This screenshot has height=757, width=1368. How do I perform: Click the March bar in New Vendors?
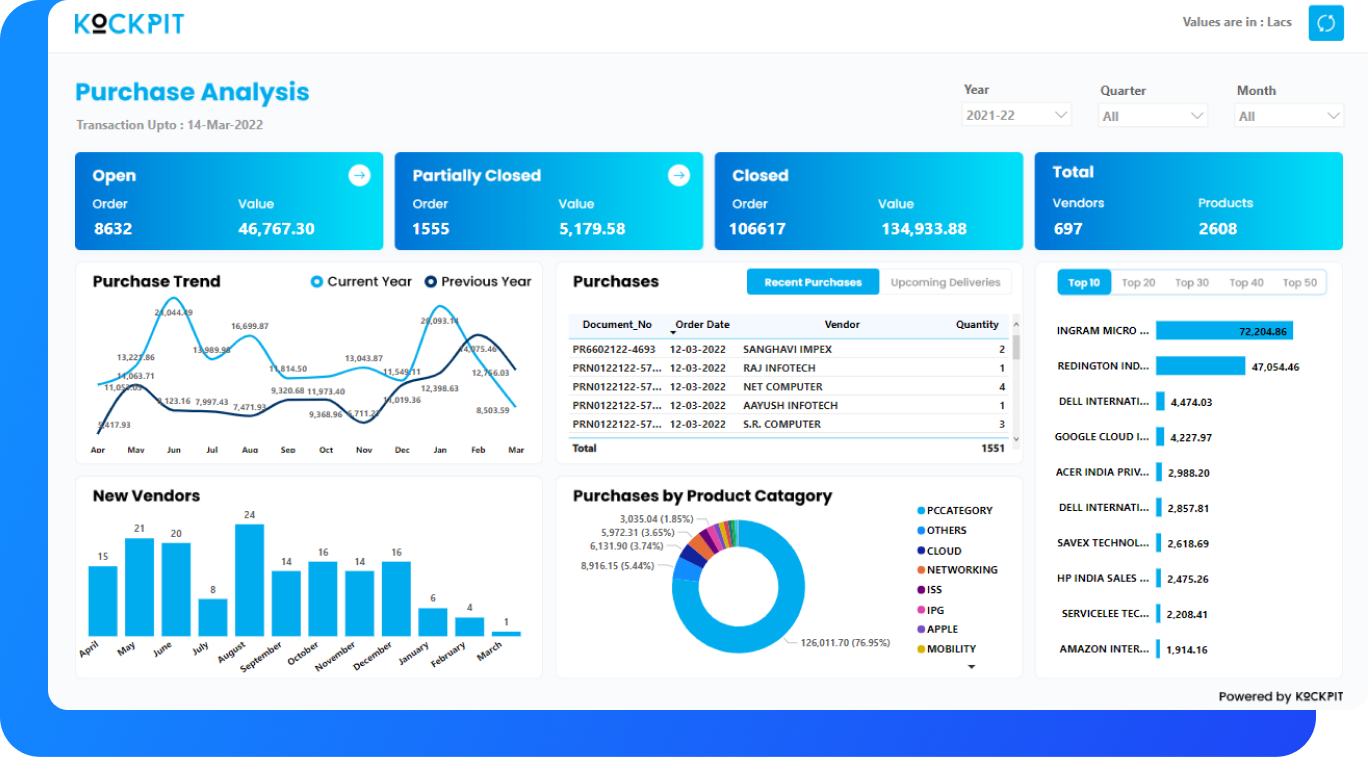506,634
